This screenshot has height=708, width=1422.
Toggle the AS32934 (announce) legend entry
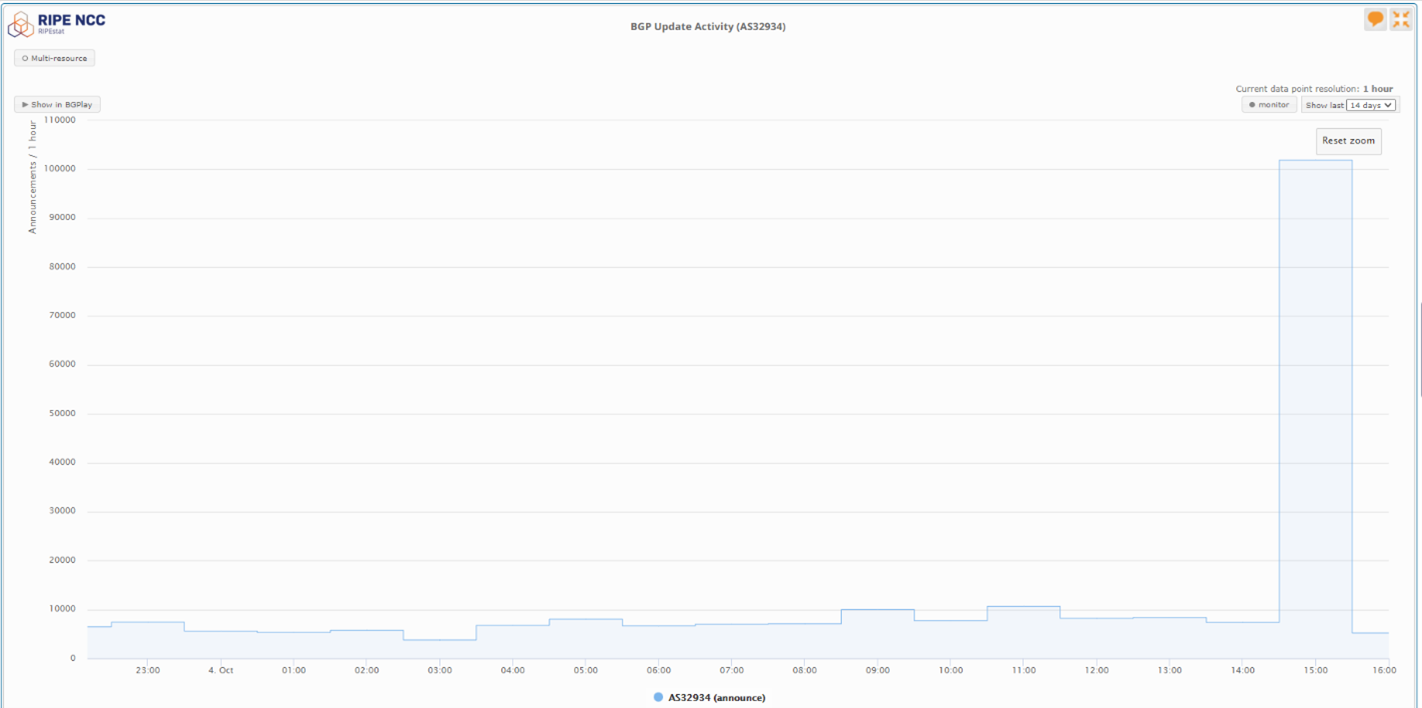(709, 697)
